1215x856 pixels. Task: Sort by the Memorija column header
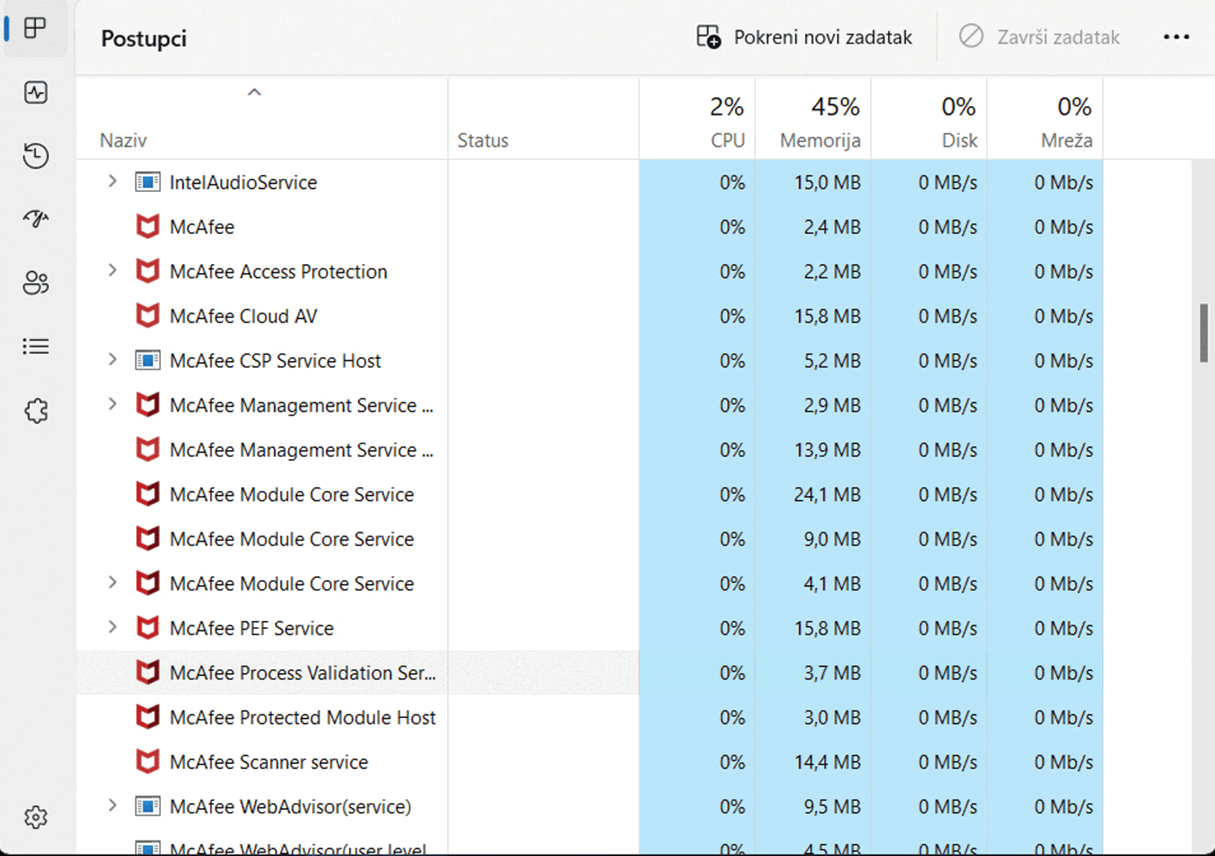click(x=820, y=140)
